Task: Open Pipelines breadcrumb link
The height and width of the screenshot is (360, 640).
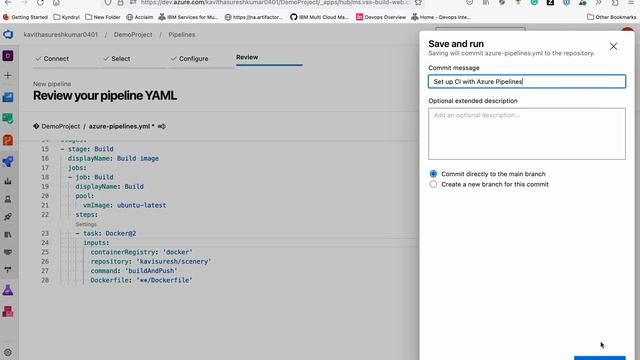Action: coord(182,35)
